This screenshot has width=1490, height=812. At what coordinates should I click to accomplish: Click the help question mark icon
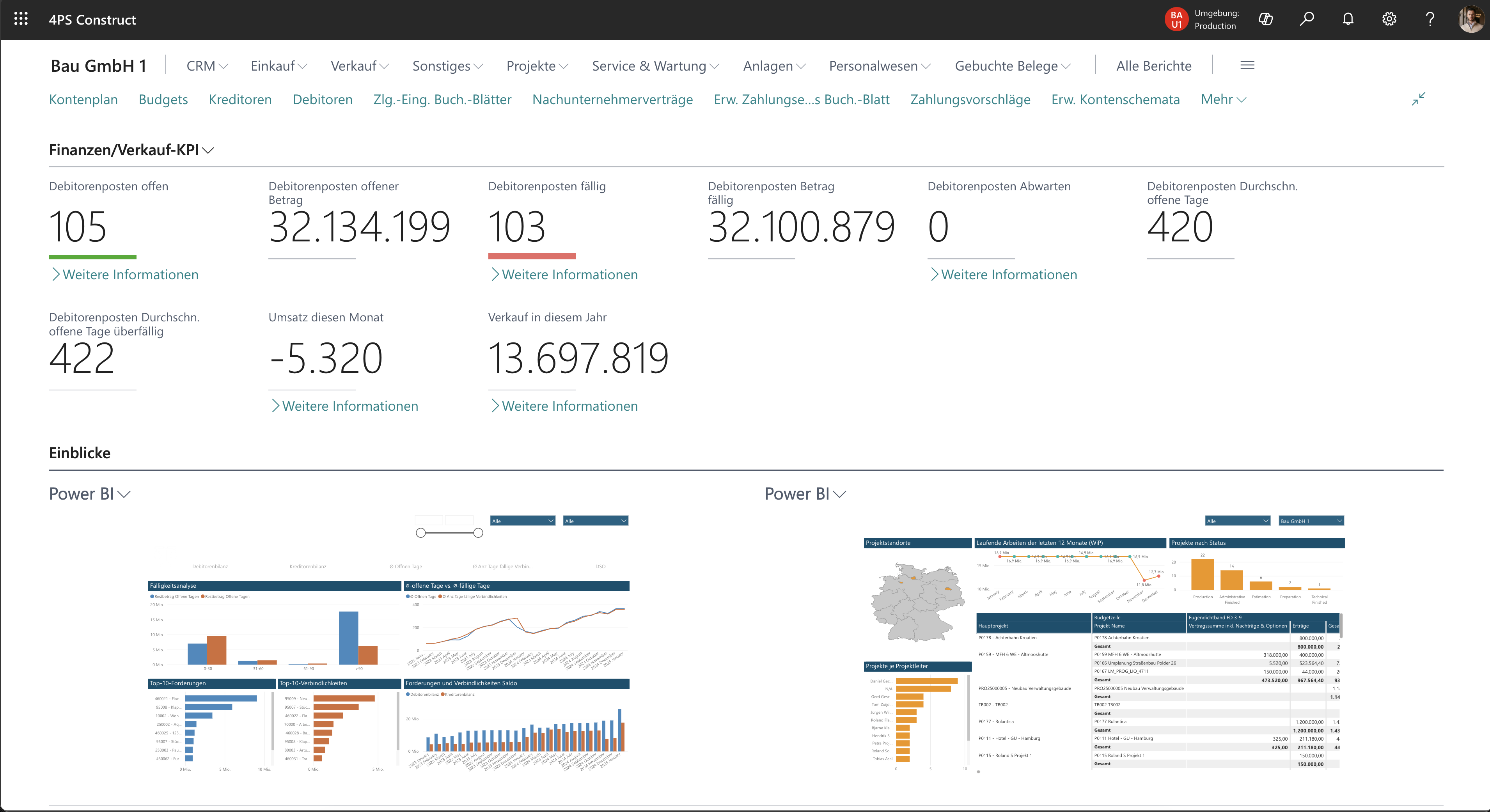point(1430,19)
